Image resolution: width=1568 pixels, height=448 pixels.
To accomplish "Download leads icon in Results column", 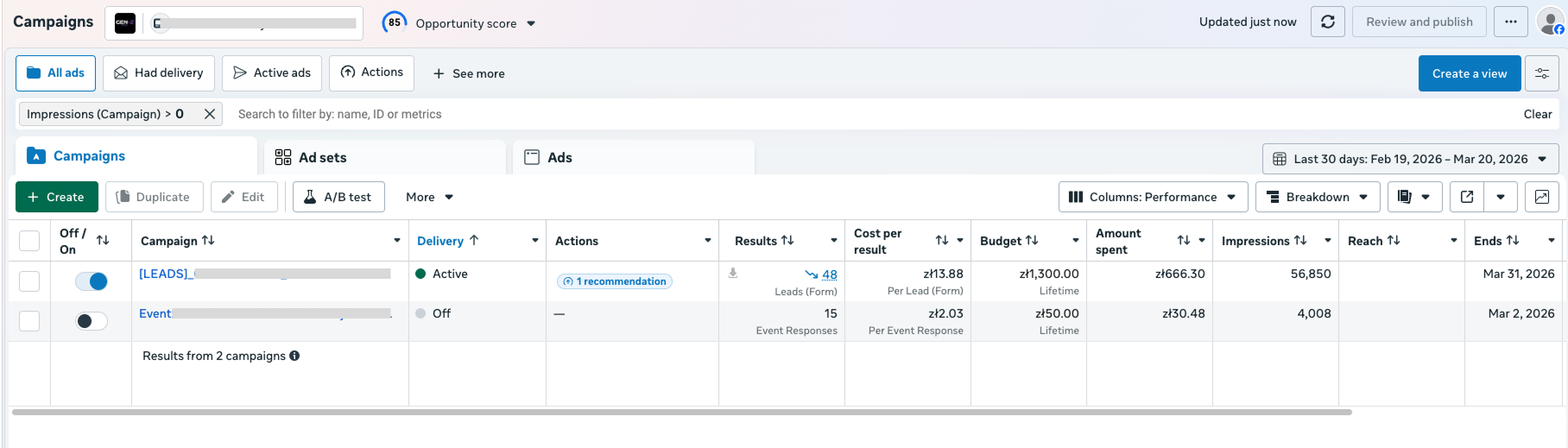I will click(x=733, y=274).
